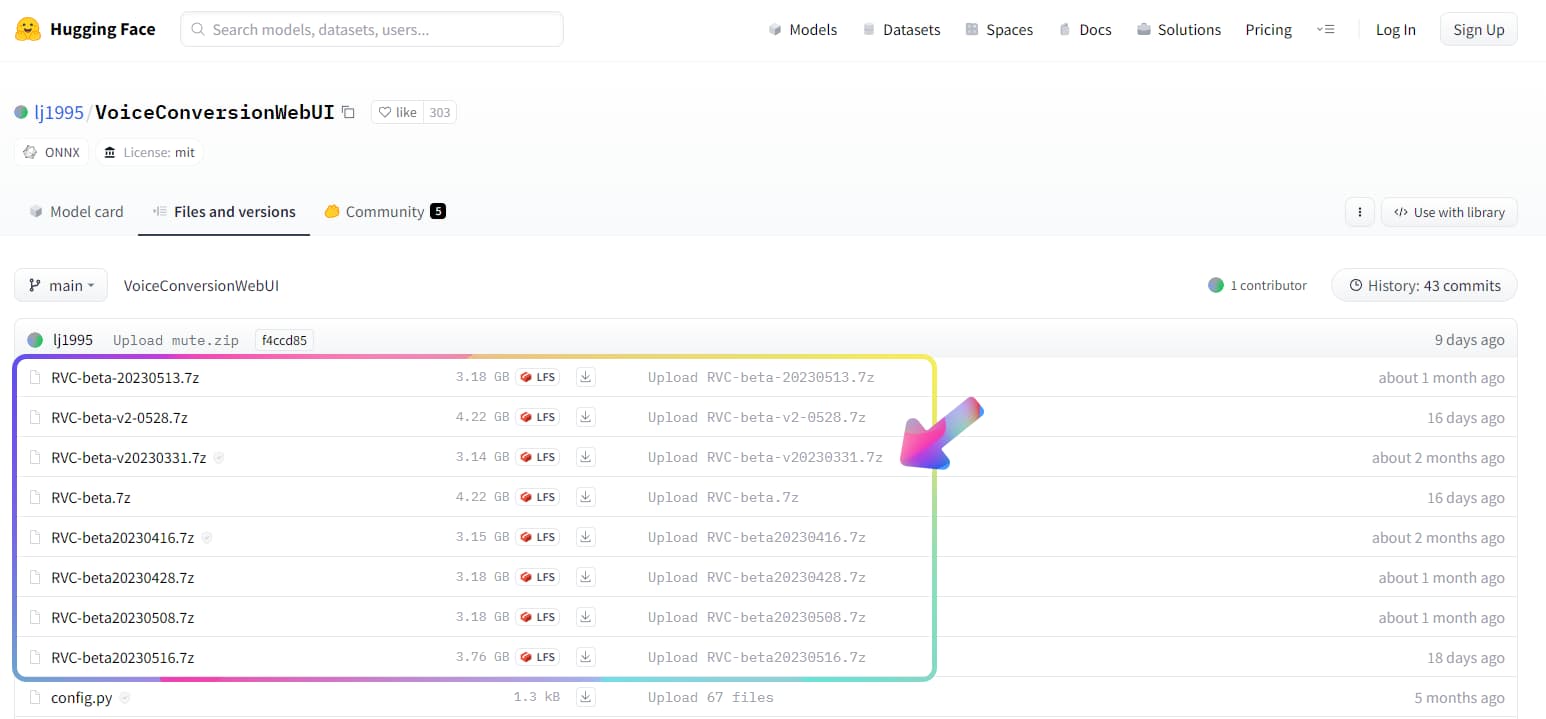Download RVC-beta-20230513.7z via download icon
Screen dimensions: 1546x719
pos(586,377)
